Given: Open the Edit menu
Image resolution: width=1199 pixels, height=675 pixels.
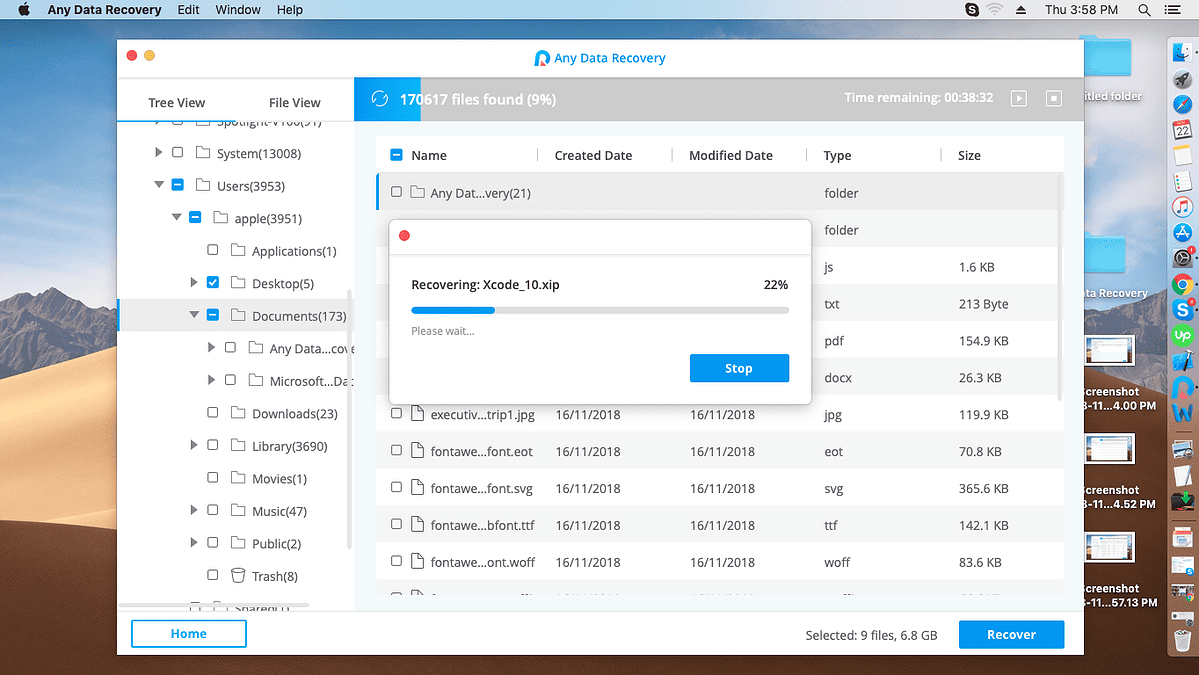Looking at the screenshot, I should coord(188,10).
